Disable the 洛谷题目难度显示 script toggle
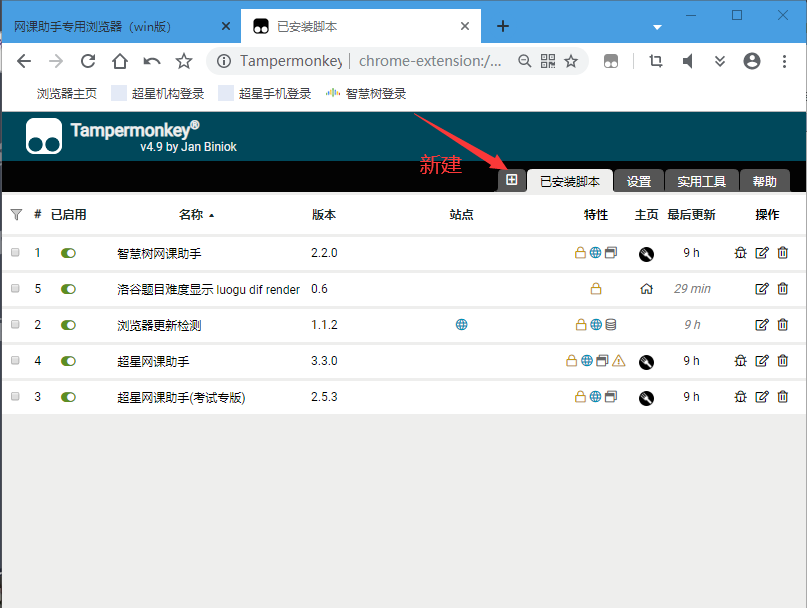 coord(68,289)
